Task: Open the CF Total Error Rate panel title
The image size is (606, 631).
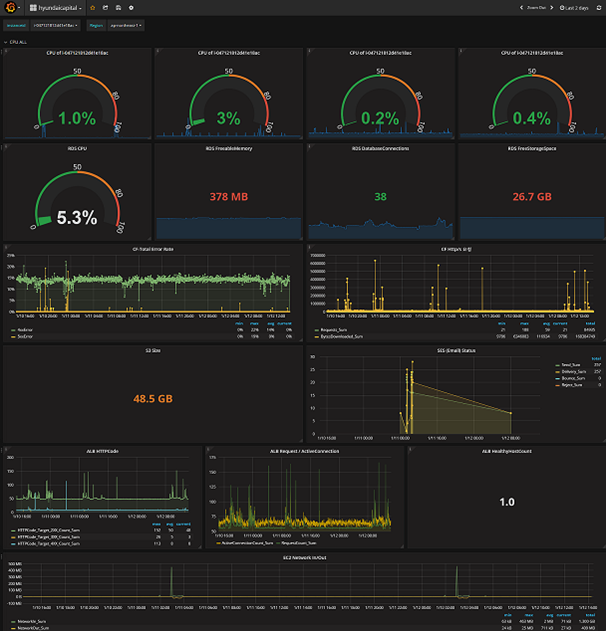Action: pyautogui.click(x=153, y=250)
